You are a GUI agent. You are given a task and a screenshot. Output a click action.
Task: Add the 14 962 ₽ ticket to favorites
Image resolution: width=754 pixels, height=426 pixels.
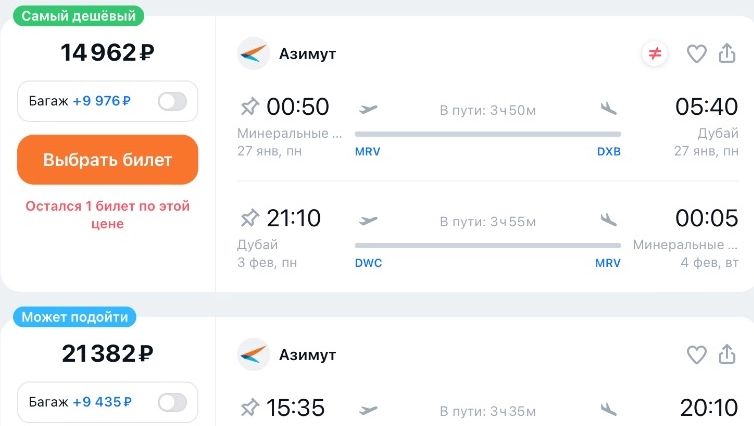pos(696,53)
